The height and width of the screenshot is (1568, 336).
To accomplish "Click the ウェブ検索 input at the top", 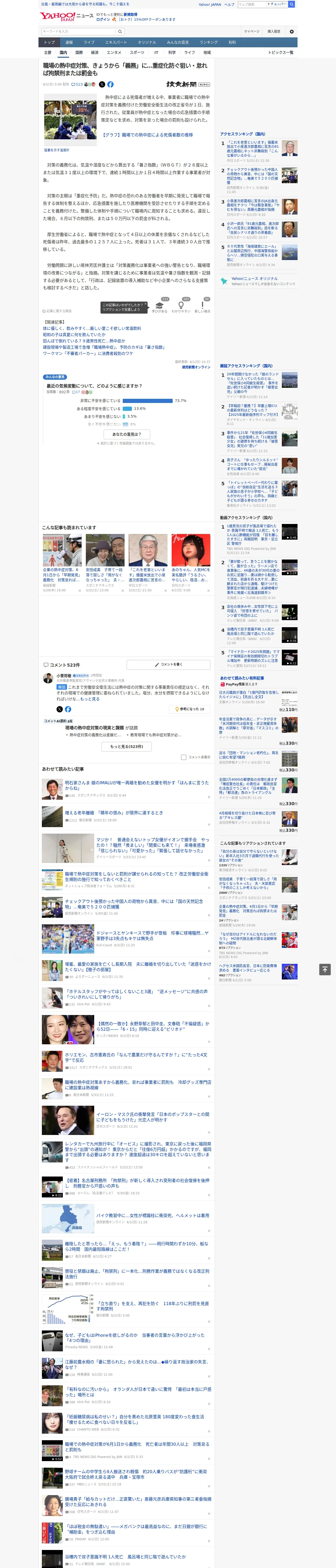I will coord(251,4).
